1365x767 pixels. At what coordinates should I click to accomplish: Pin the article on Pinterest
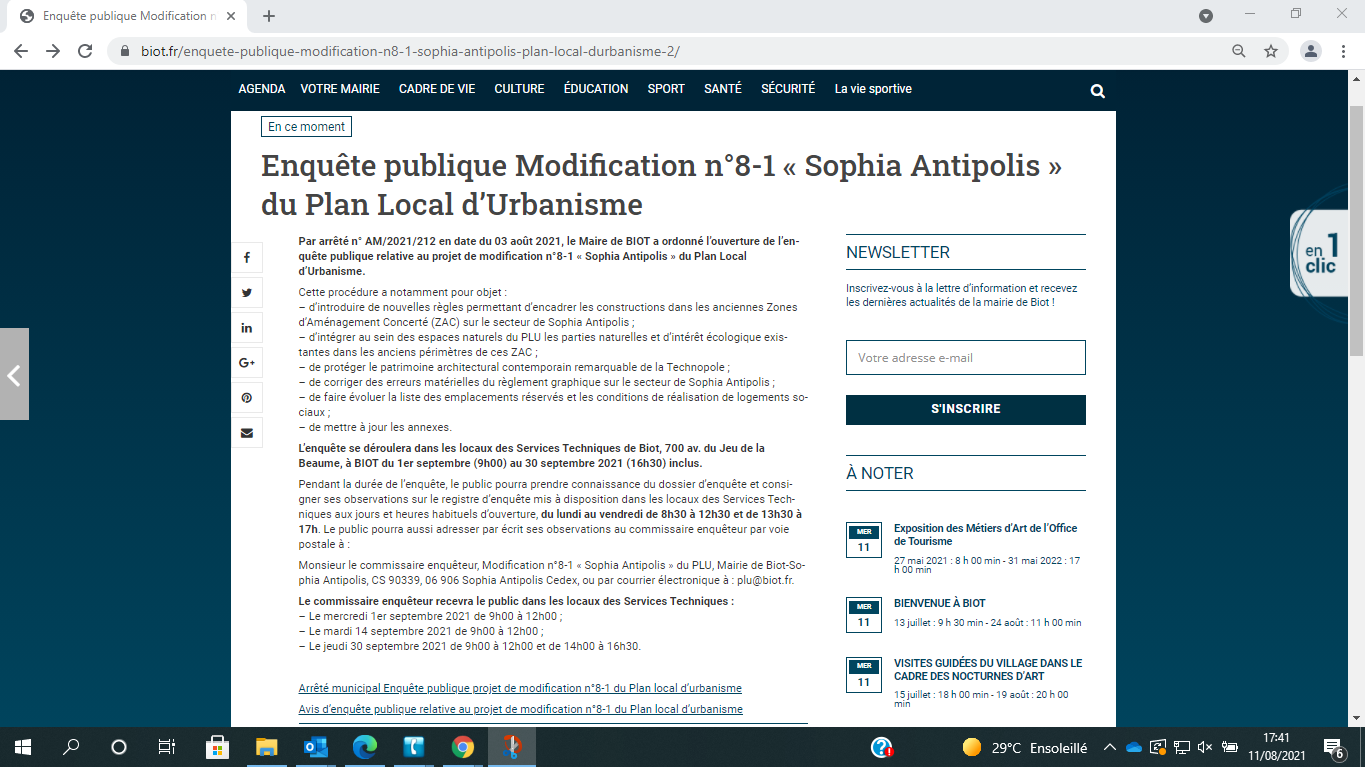(x=247, y=398)
